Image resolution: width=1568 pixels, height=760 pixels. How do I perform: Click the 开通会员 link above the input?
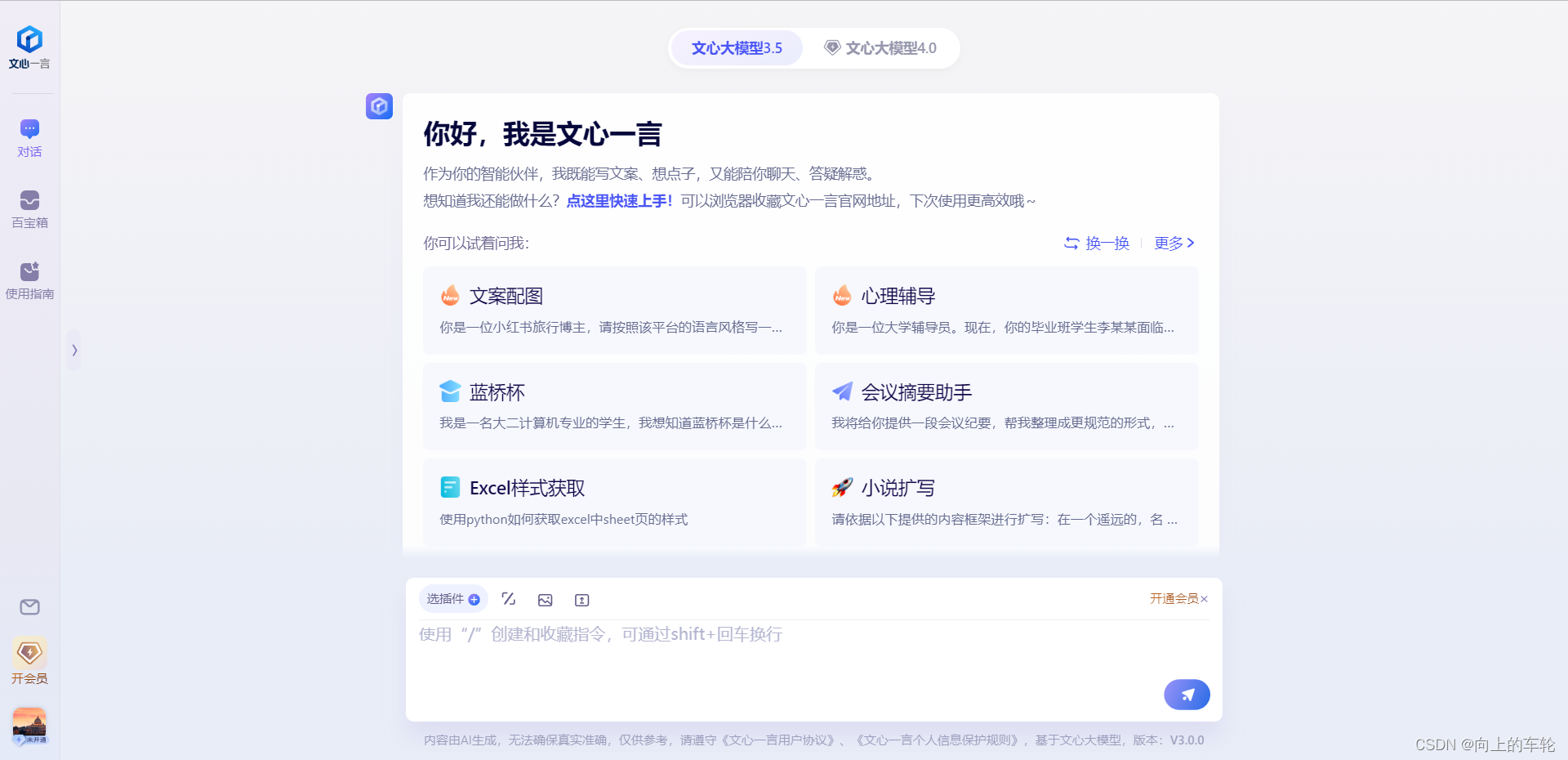click(x=1174, y=599)
